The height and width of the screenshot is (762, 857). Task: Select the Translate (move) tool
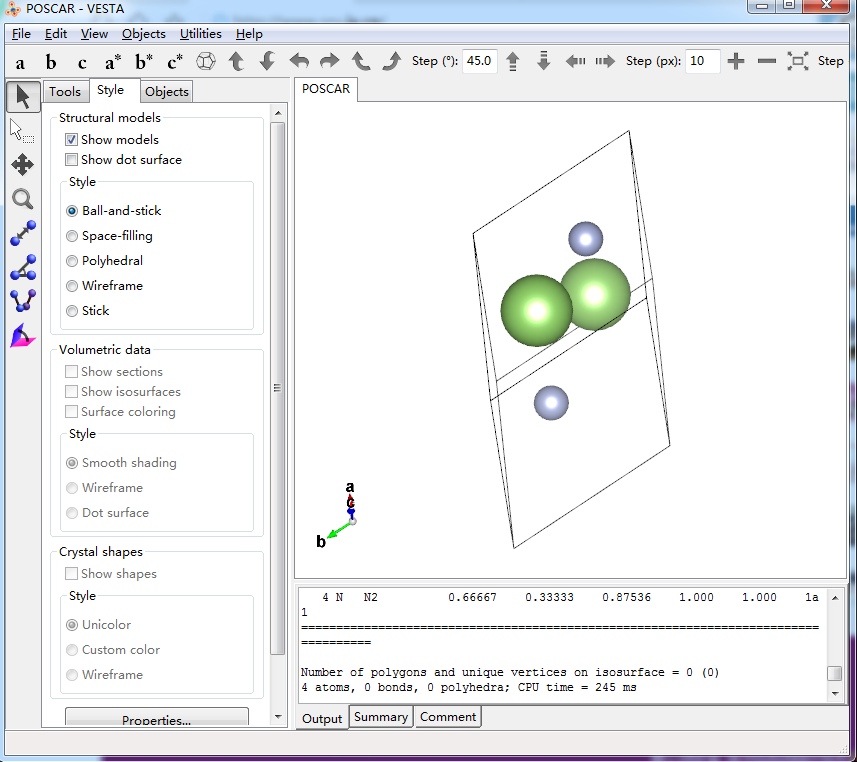[x=22, y=165]
